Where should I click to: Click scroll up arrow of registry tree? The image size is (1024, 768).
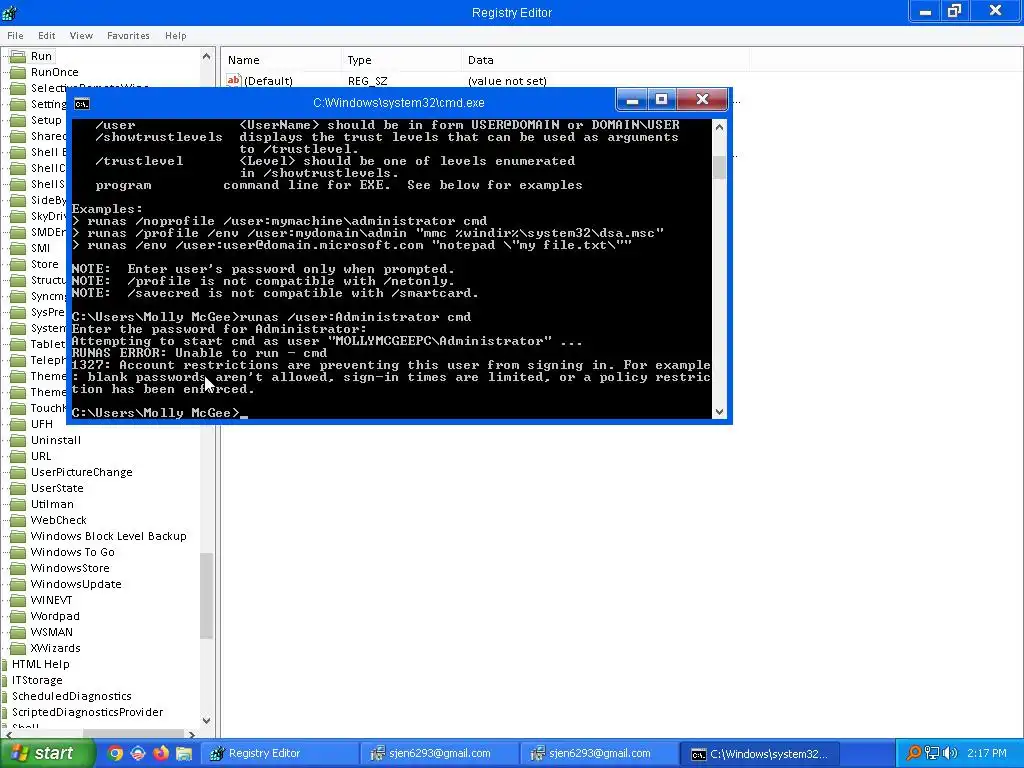point(206,56)
